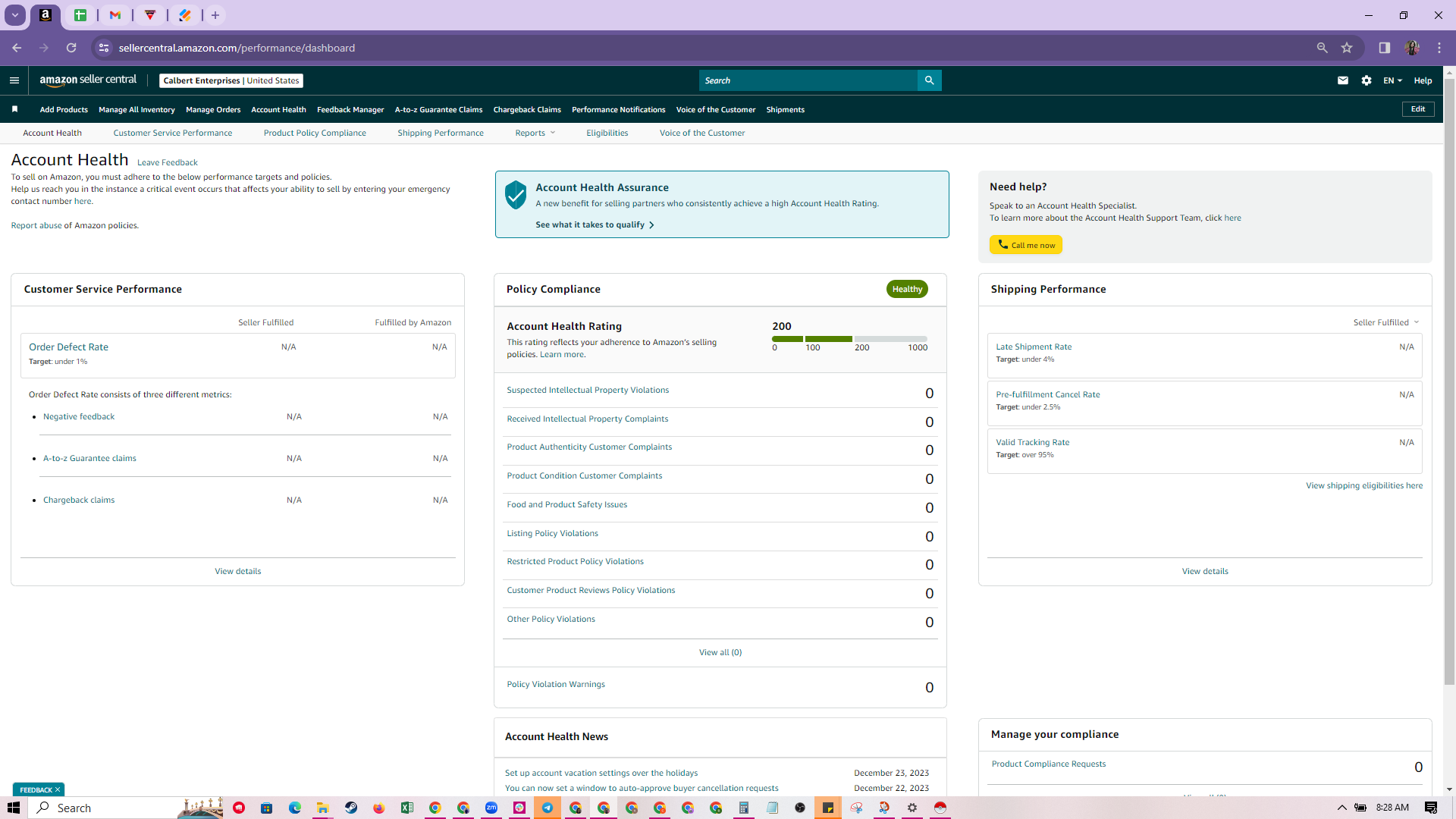
Task: Open Feedback Manager menu item
Action: pyautogui.click(x=350, y=110)
